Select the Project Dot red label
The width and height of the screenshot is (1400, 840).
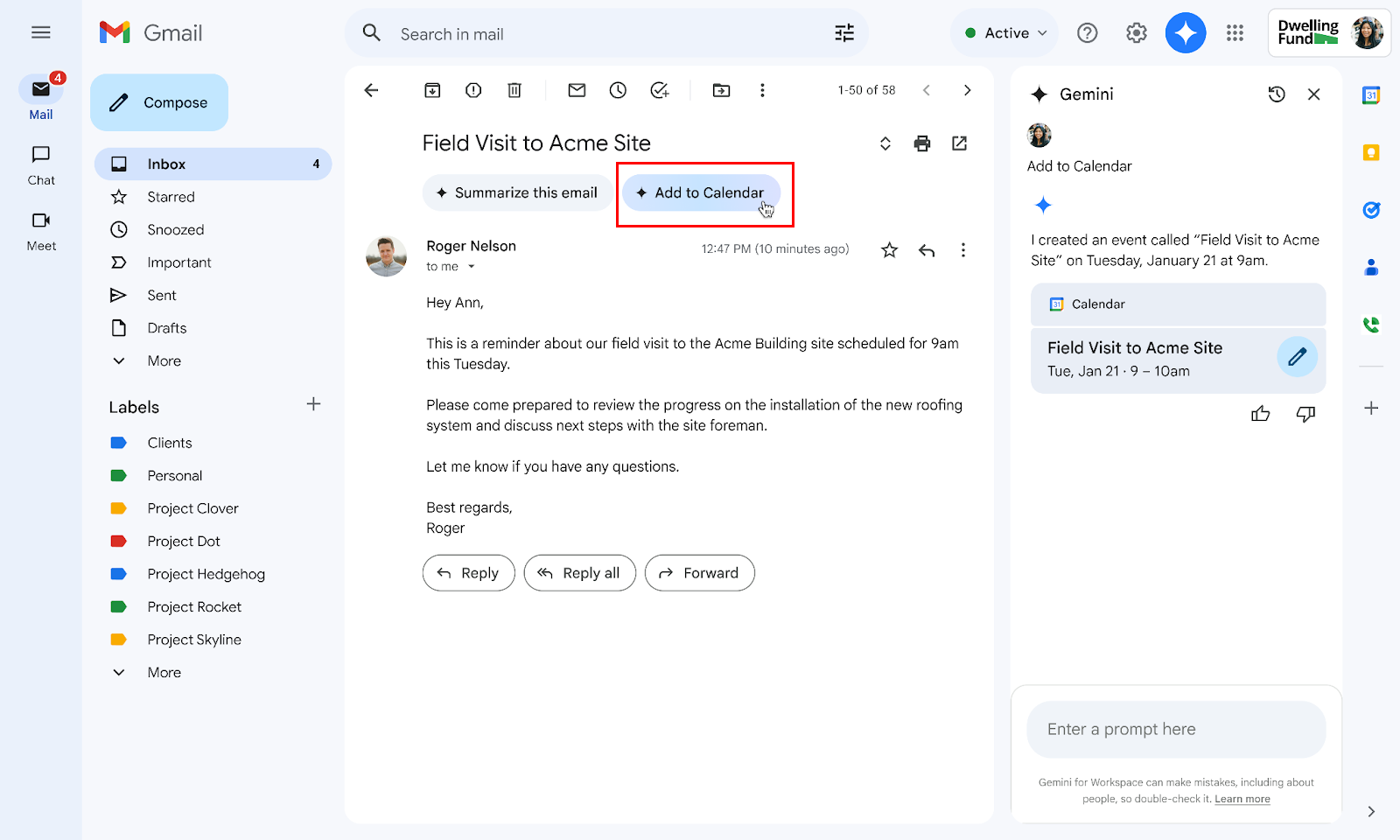coord(183,541)
